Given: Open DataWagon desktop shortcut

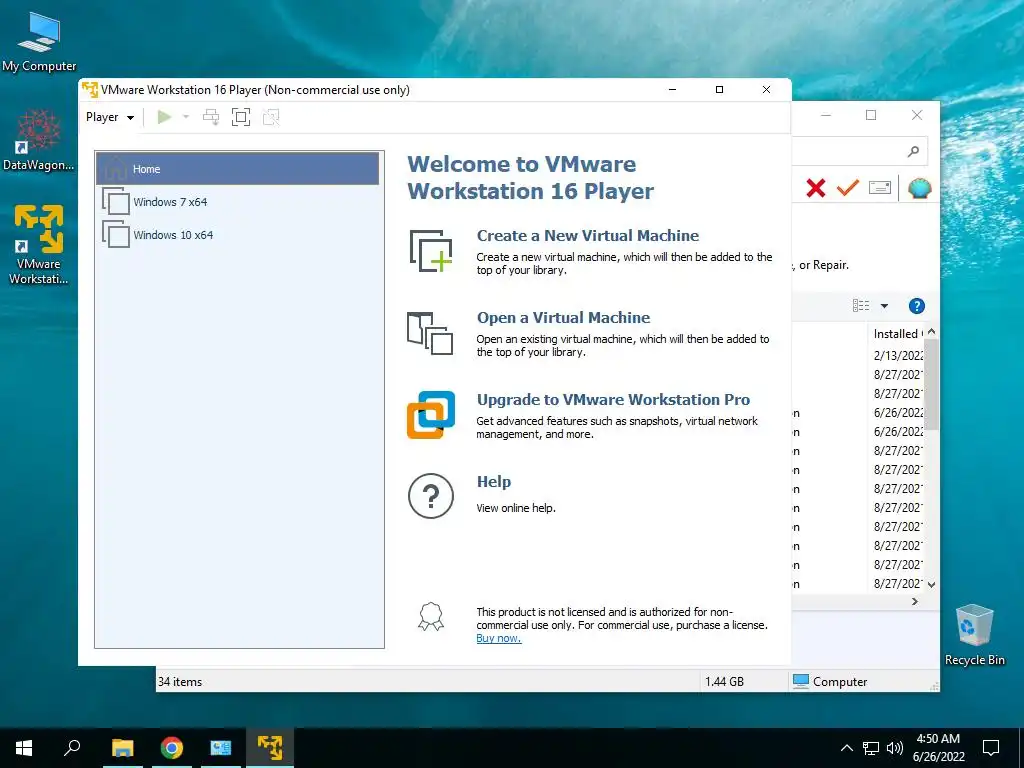Looking at the screenshot, I should pos(39,141).
